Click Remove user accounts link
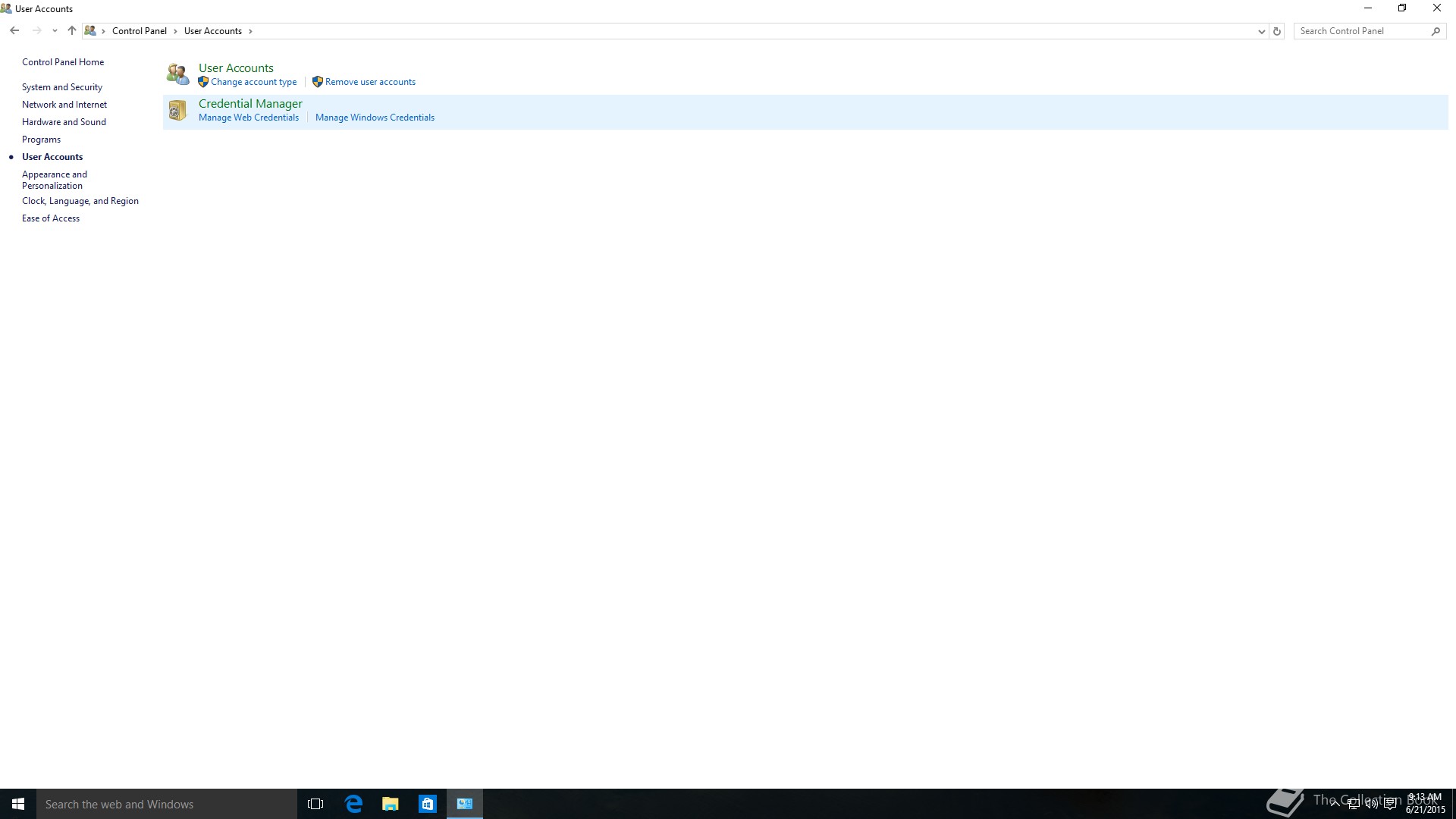This screenshot has width=1456, height=819. 370,82
